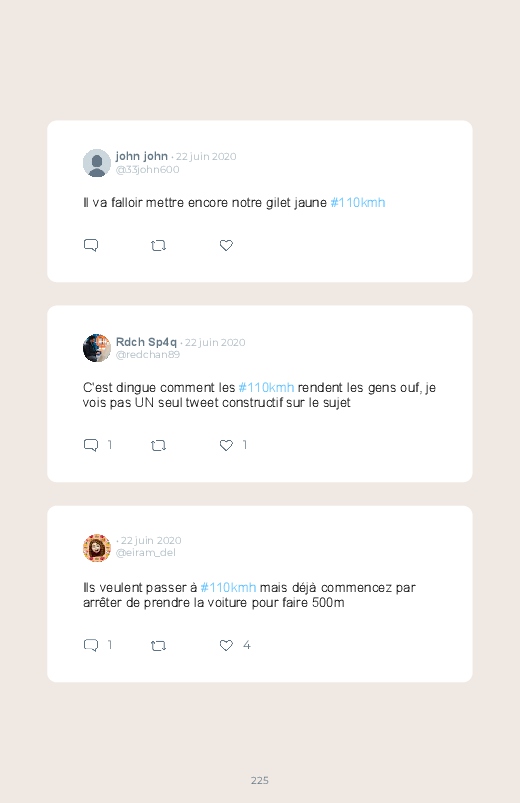Open @eiram_del's profile avatar
520x803 pixels.
click(97, 548)
